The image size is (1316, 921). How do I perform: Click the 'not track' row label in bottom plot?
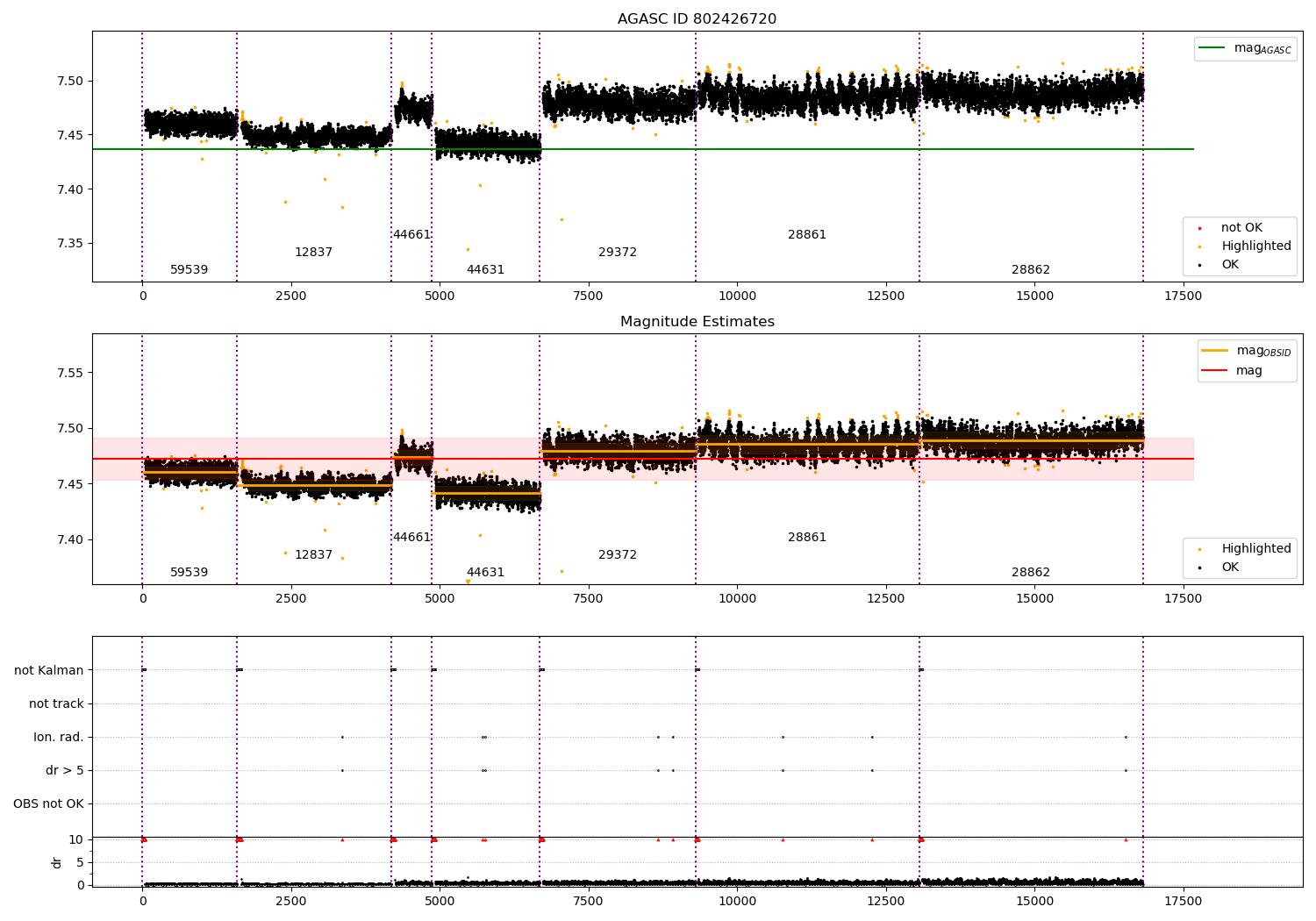(56, 704)
